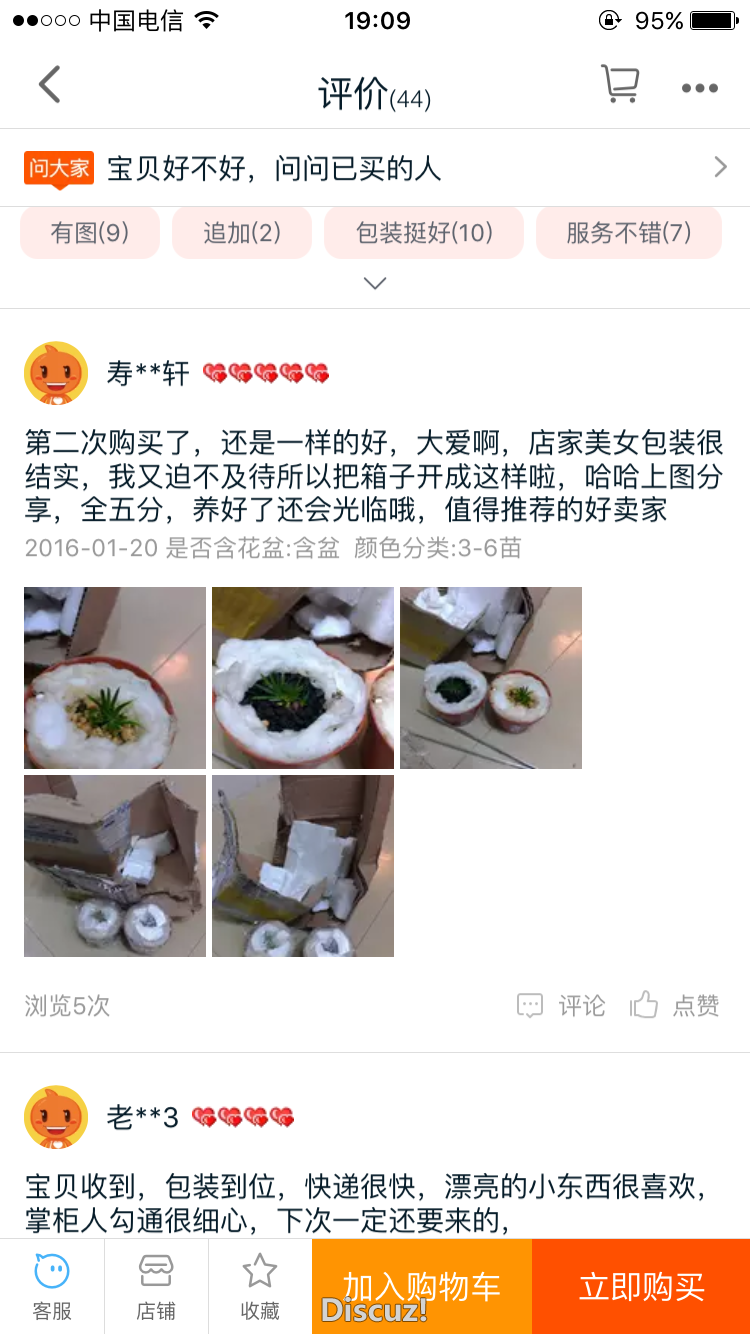Filter reviews by 有图(9) tag
The image size is (750, 1334).
coord(90,233)
